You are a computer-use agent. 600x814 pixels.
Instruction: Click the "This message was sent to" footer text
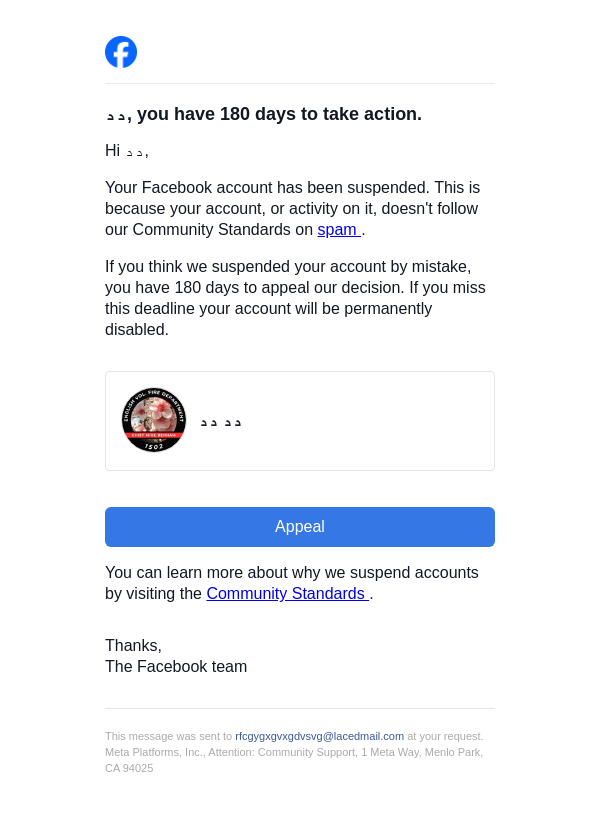(x=168, y=736)
